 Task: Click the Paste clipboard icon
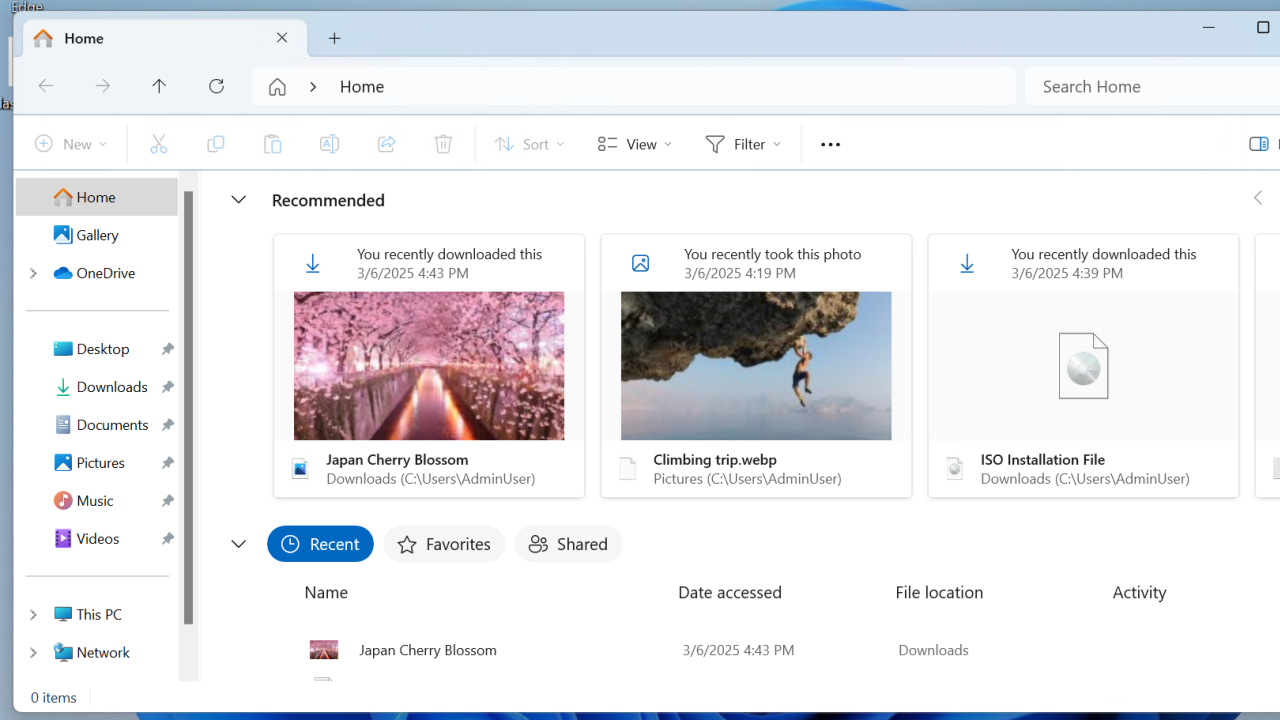pyautogui.click(x=272, y=144)
